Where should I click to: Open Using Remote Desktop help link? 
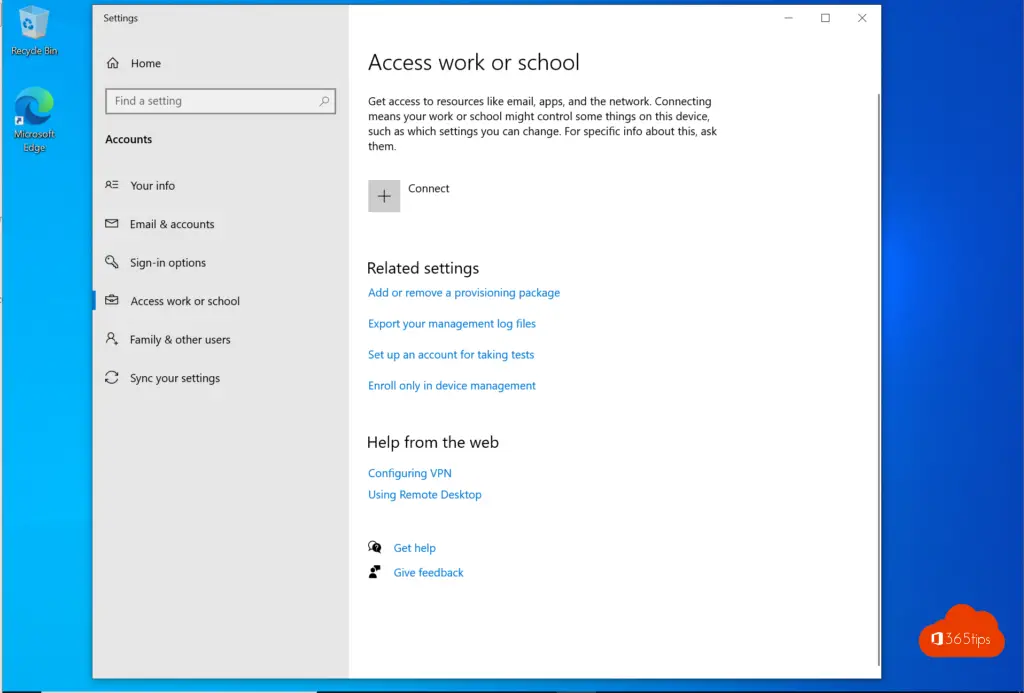click(424, 494)
